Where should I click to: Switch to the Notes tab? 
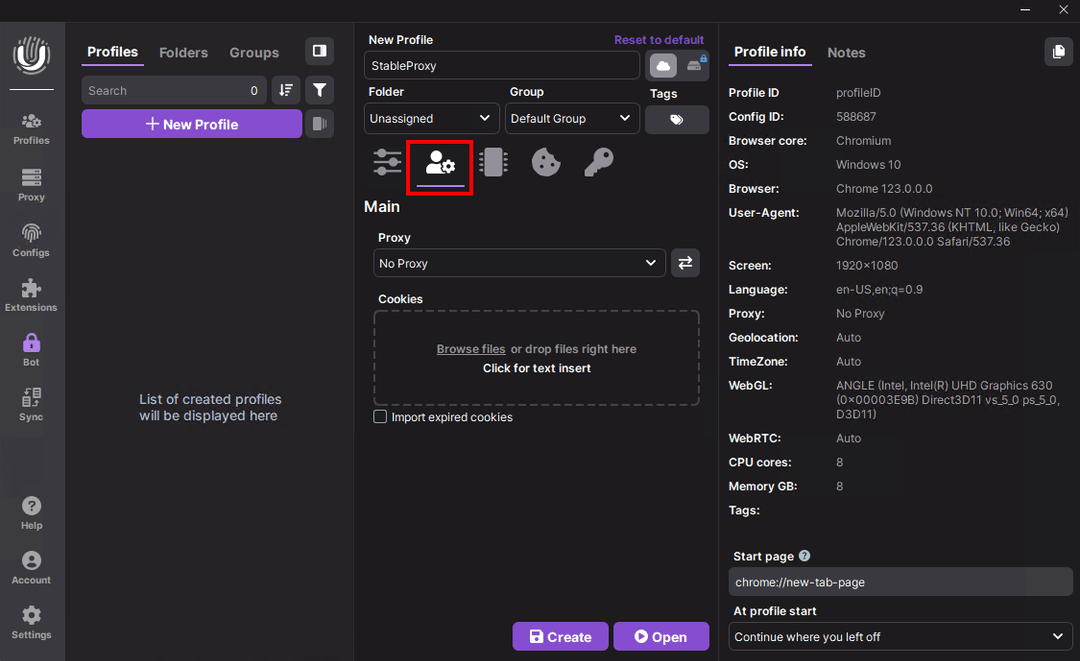(x=846, y=52)
